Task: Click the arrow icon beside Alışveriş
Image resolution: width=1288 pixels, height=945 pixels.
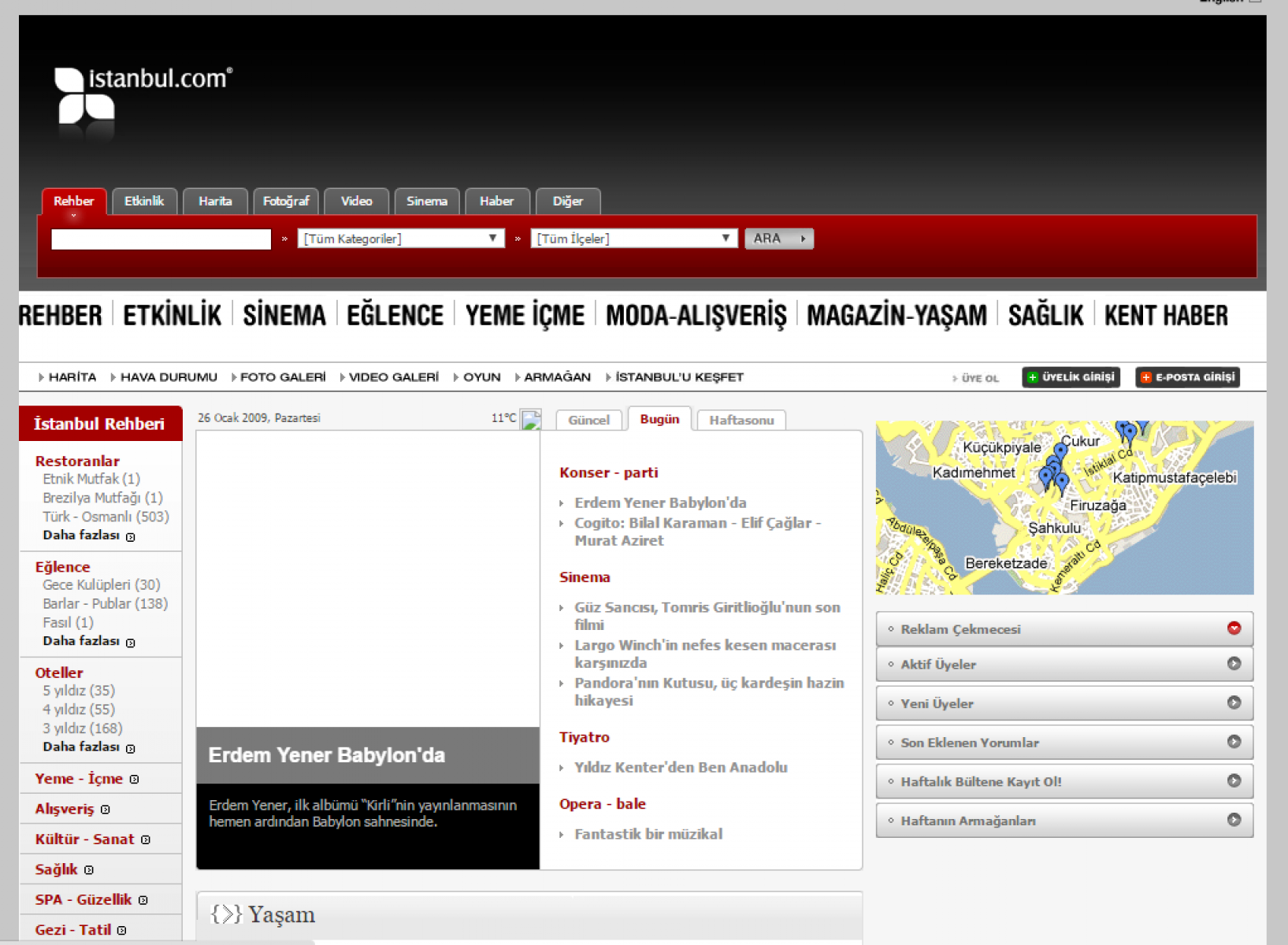Action: click(106, 810)
